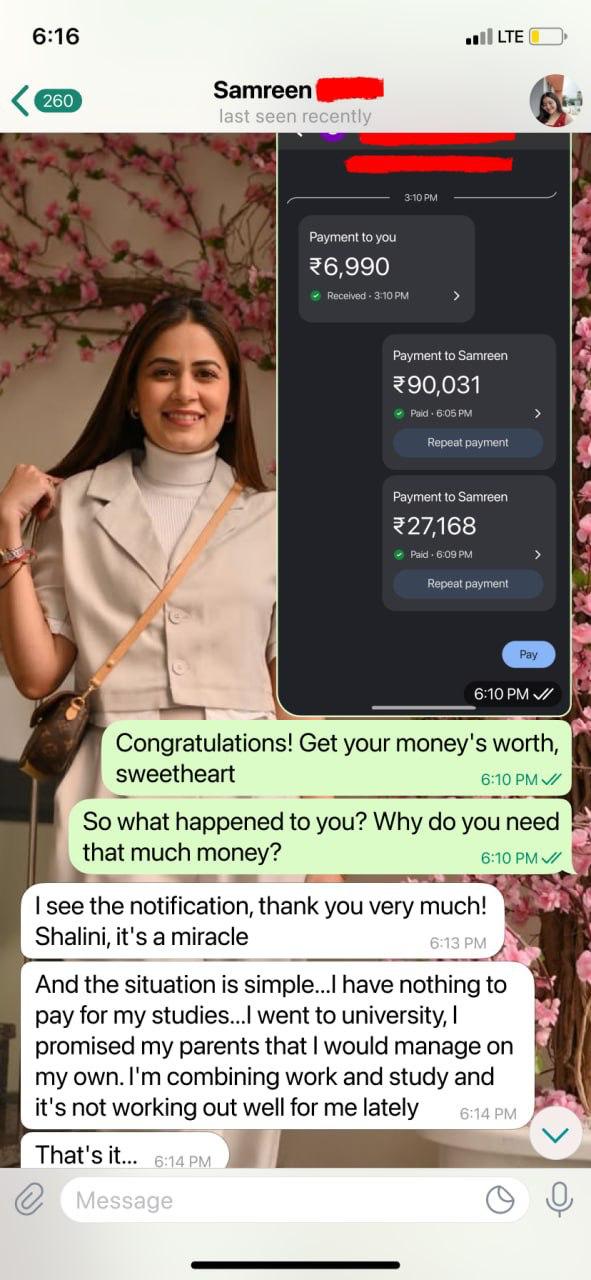Tap the paperclip attachment icon
This screenshot has height=1280, width=591.
(30, 1199)
